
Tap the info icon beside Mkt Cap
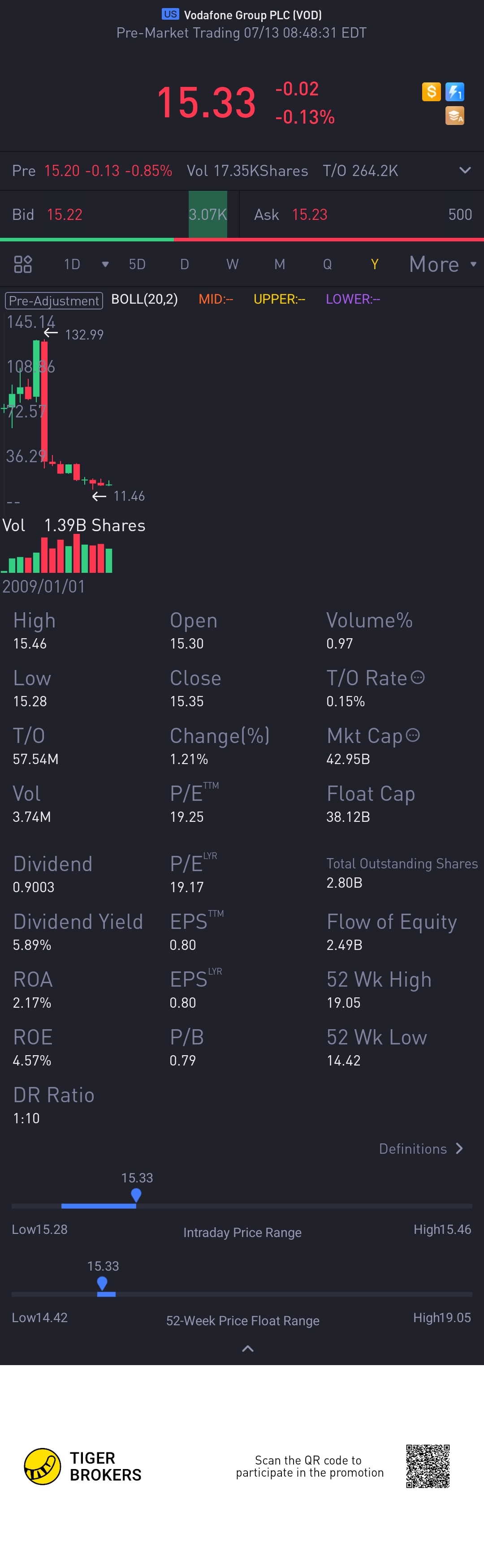413,735
